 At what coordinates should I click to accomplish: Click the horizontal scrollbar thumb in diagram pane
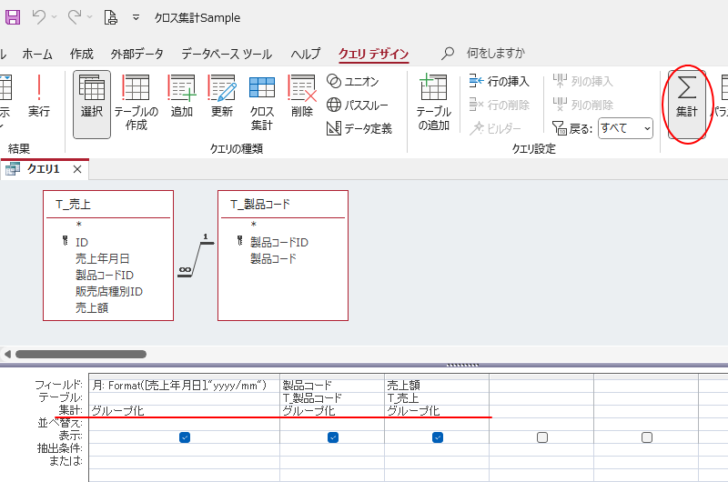pyautogui.click(x=81, y=354)
